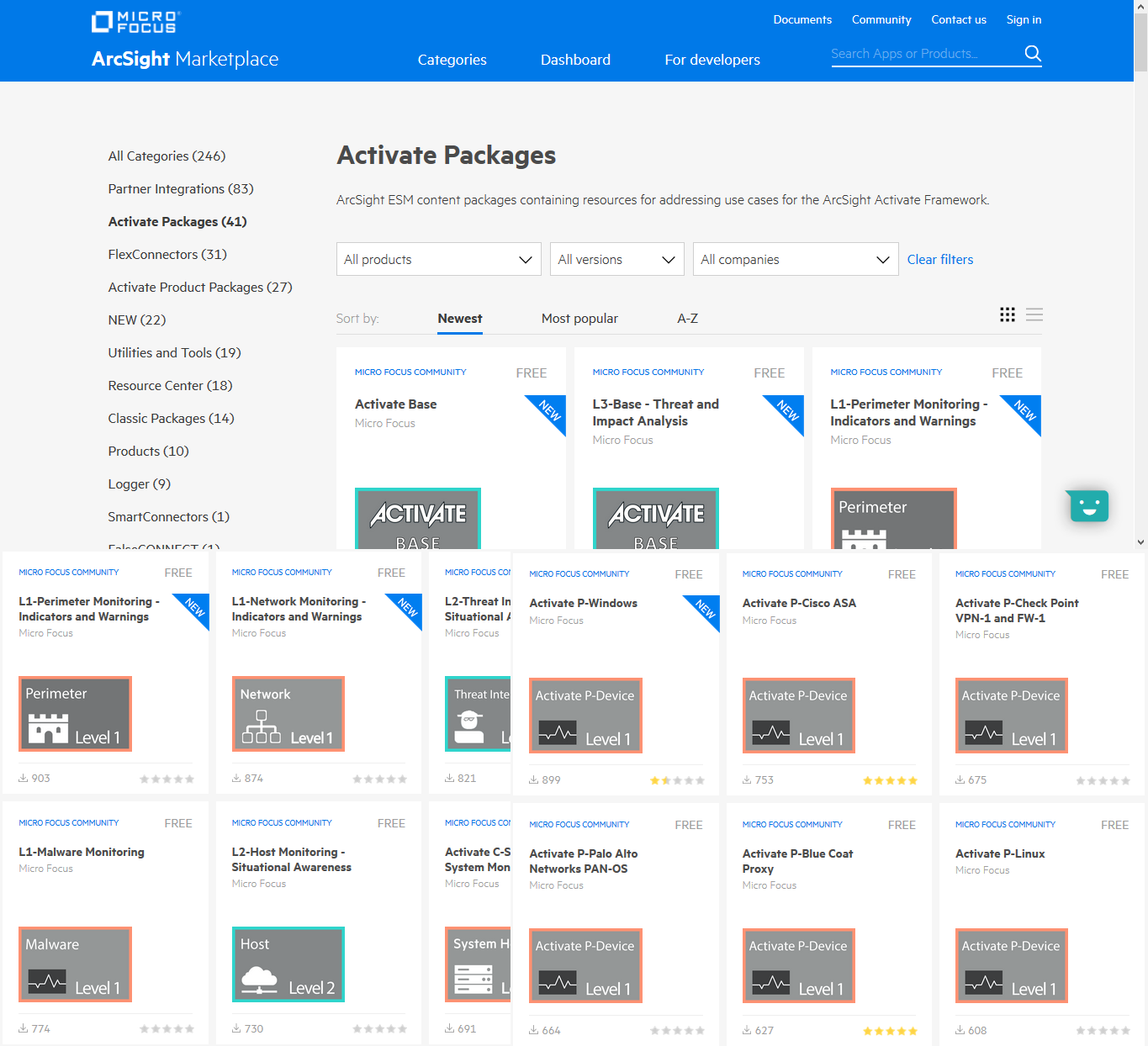
Task: Select Resource Center (18) category
Action: tap(170, 386)
